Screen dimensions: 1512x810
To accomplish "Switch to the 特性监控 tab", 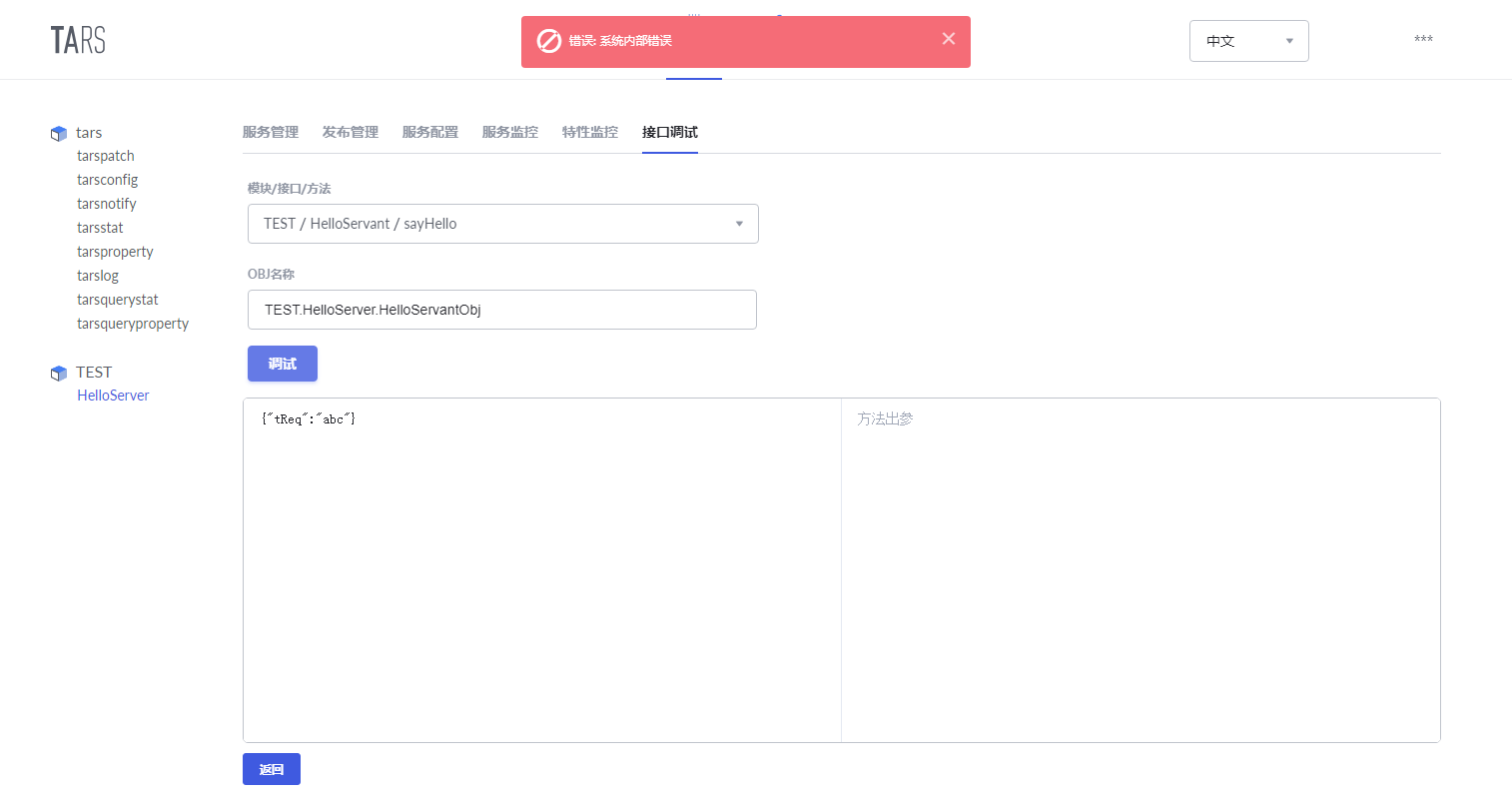I will (589, 131).
